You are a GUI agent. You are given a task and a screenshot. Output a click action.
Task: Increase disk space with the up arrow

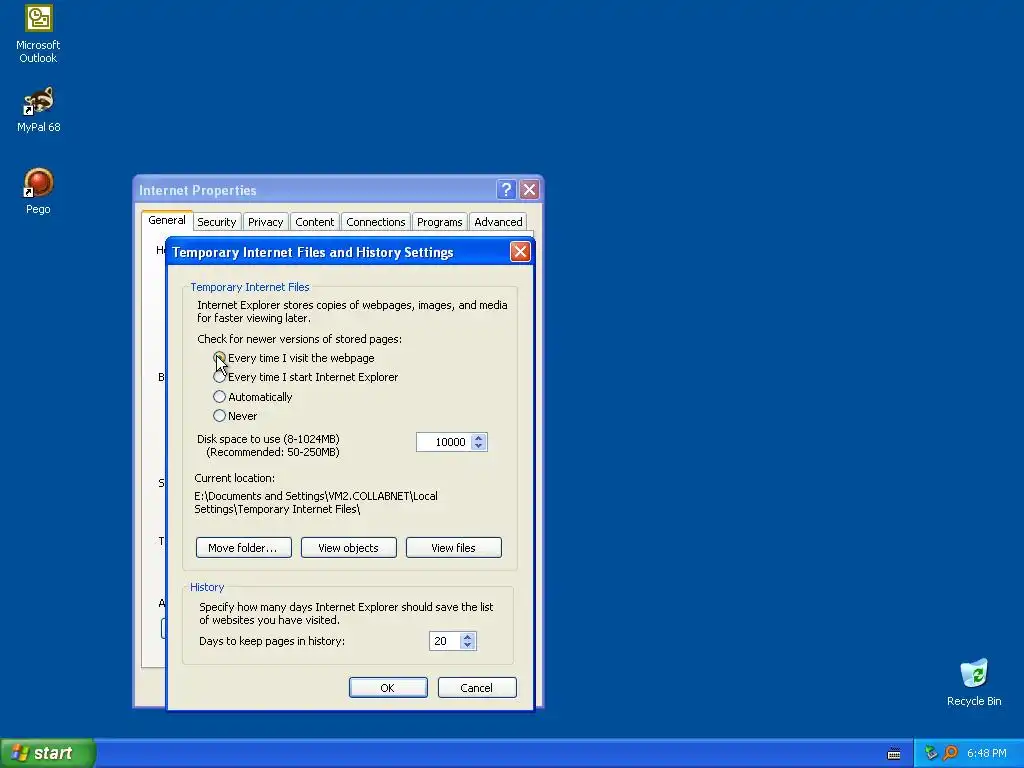click(x=479, y=438)
